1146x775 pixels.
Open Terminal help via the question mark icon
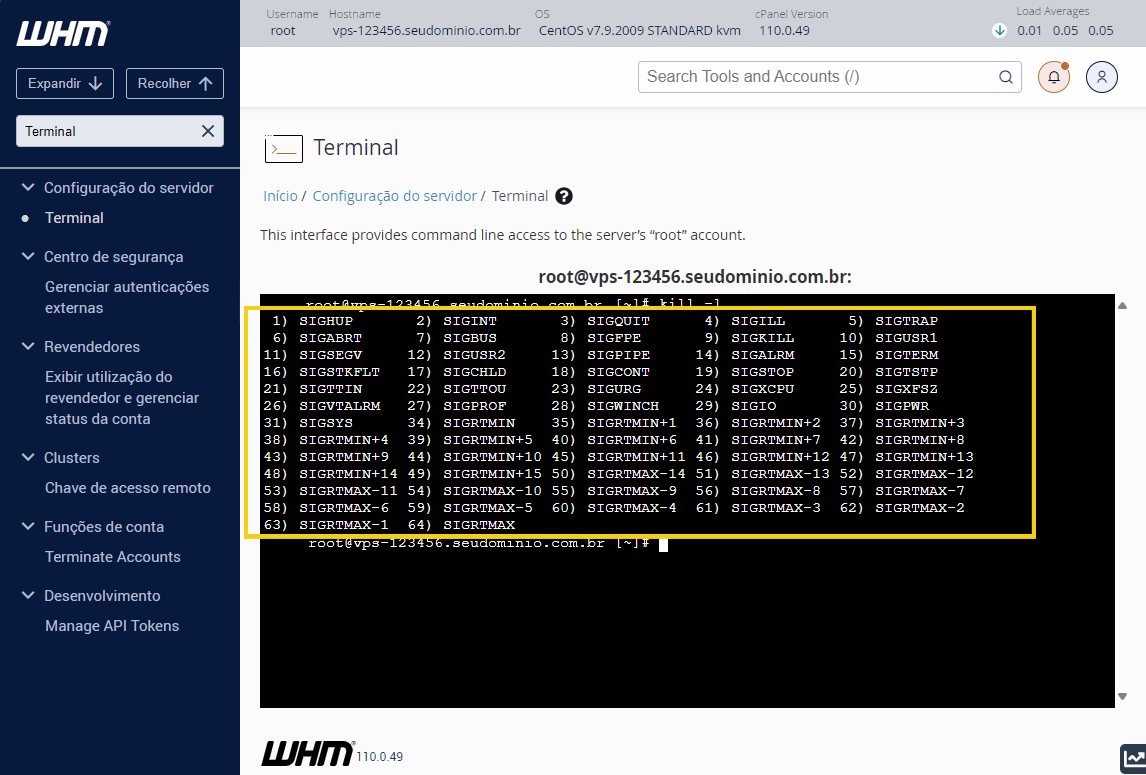click(x=563, y=196)
